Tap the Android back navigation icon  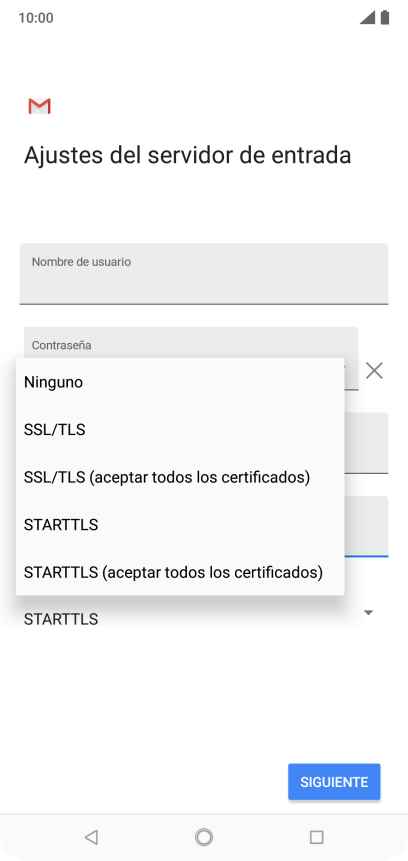(91, 837)
